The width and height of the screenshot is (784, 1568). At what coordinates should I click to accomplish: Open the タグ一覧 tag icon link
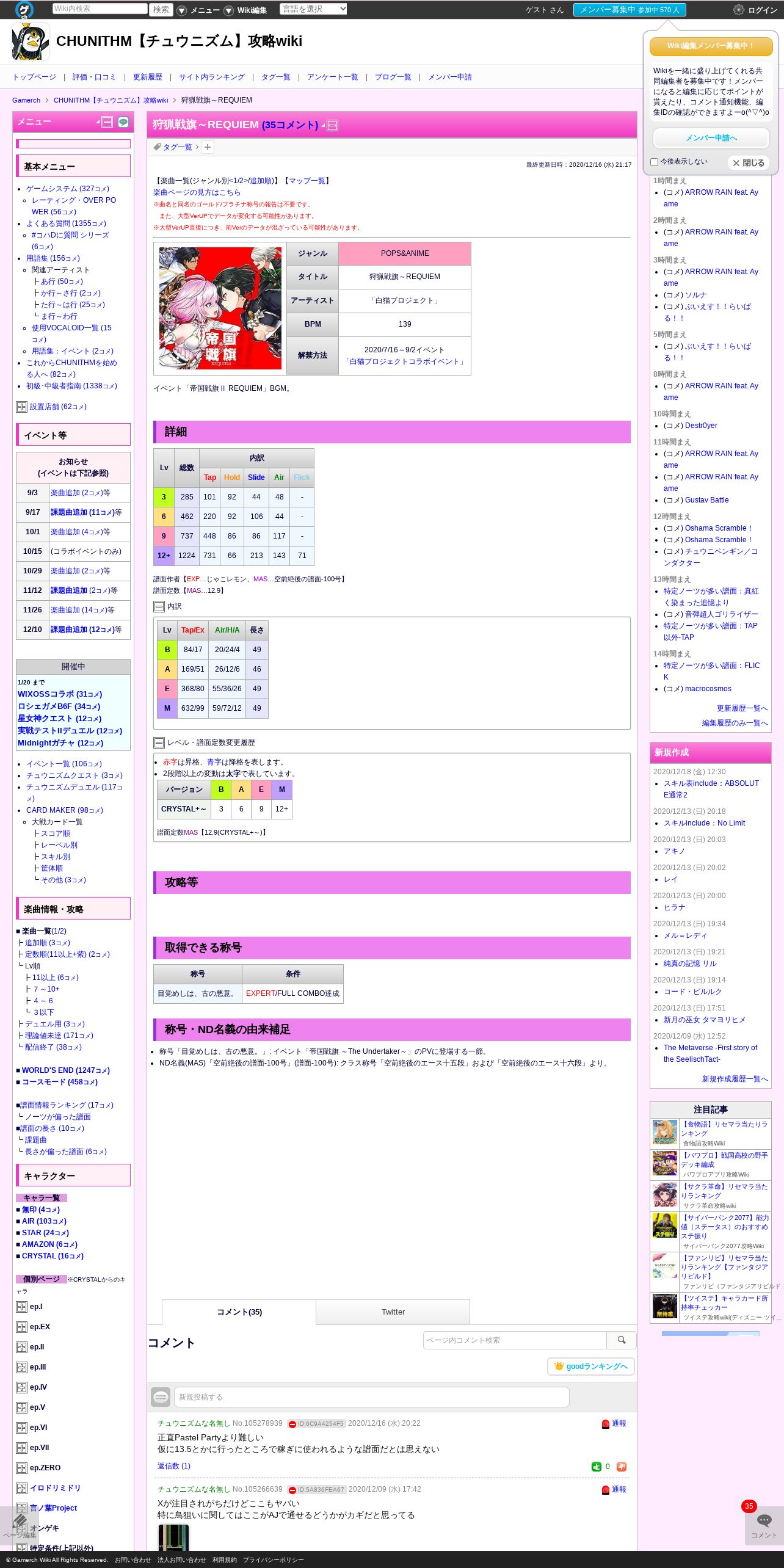pos(173,147)
